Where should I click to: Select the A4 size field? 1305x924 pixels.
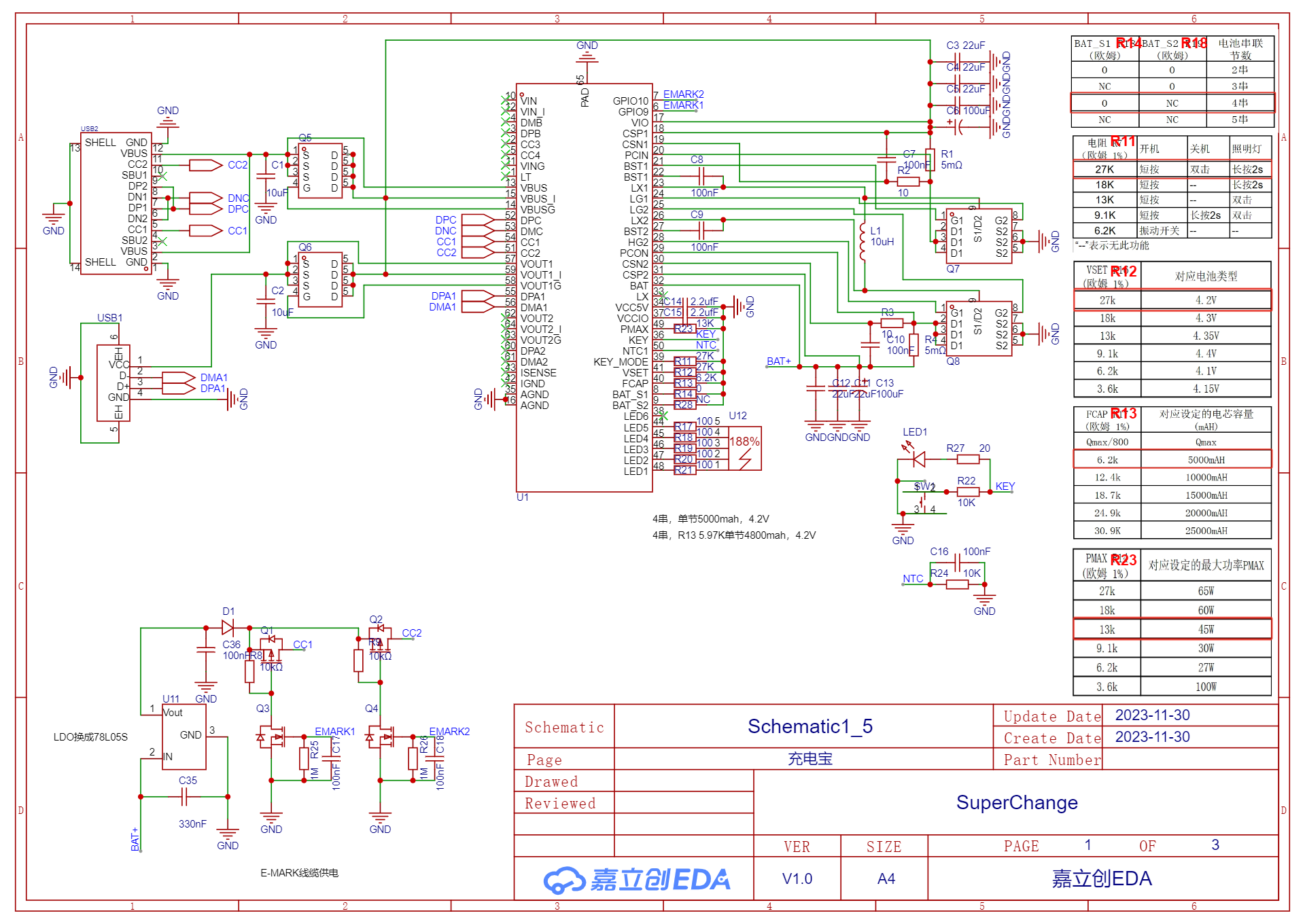[886, 878]
